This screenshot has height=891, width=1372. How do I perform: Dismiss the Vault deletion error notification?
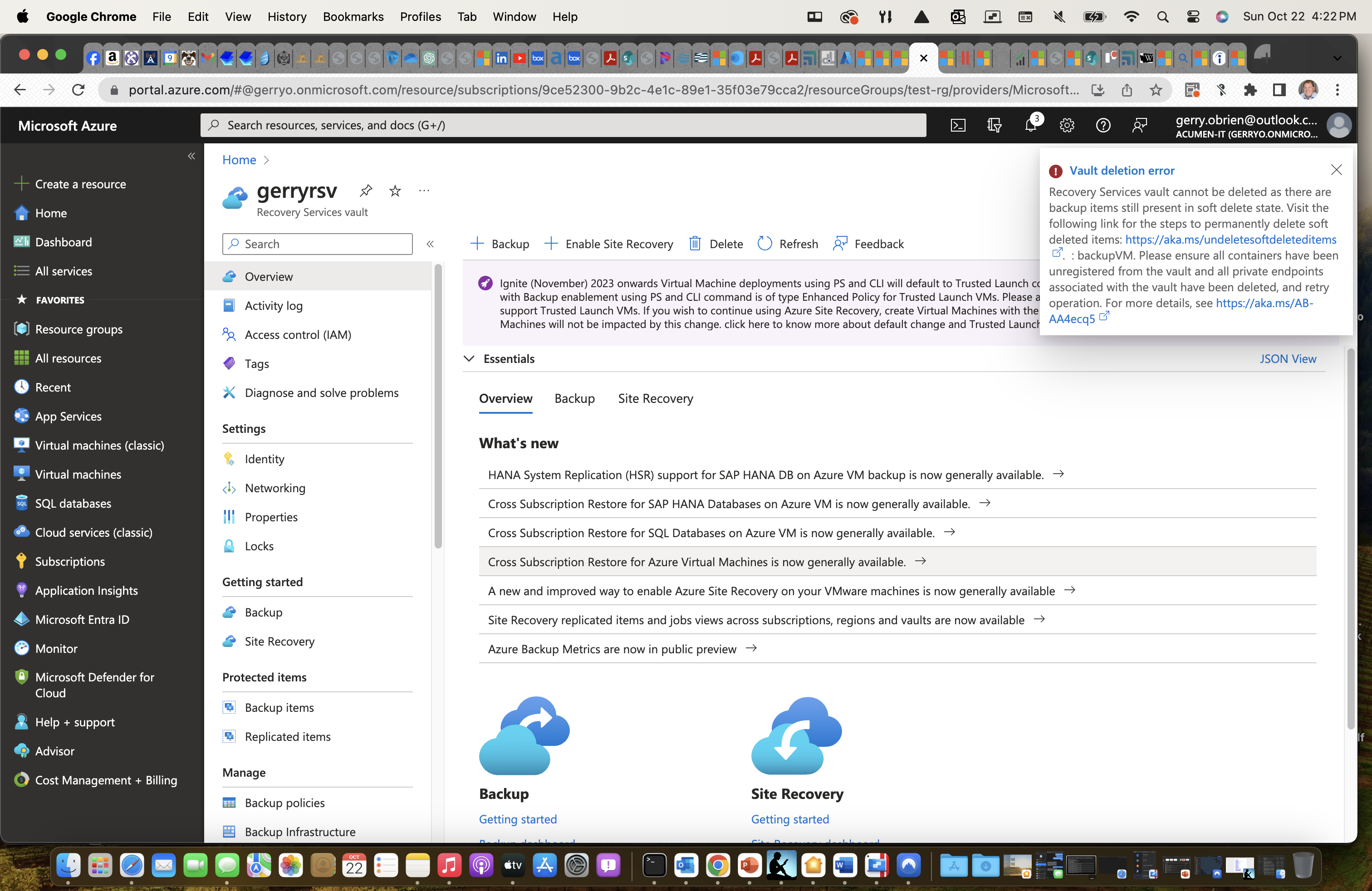pyautogui.click(x=1336, y=169)
